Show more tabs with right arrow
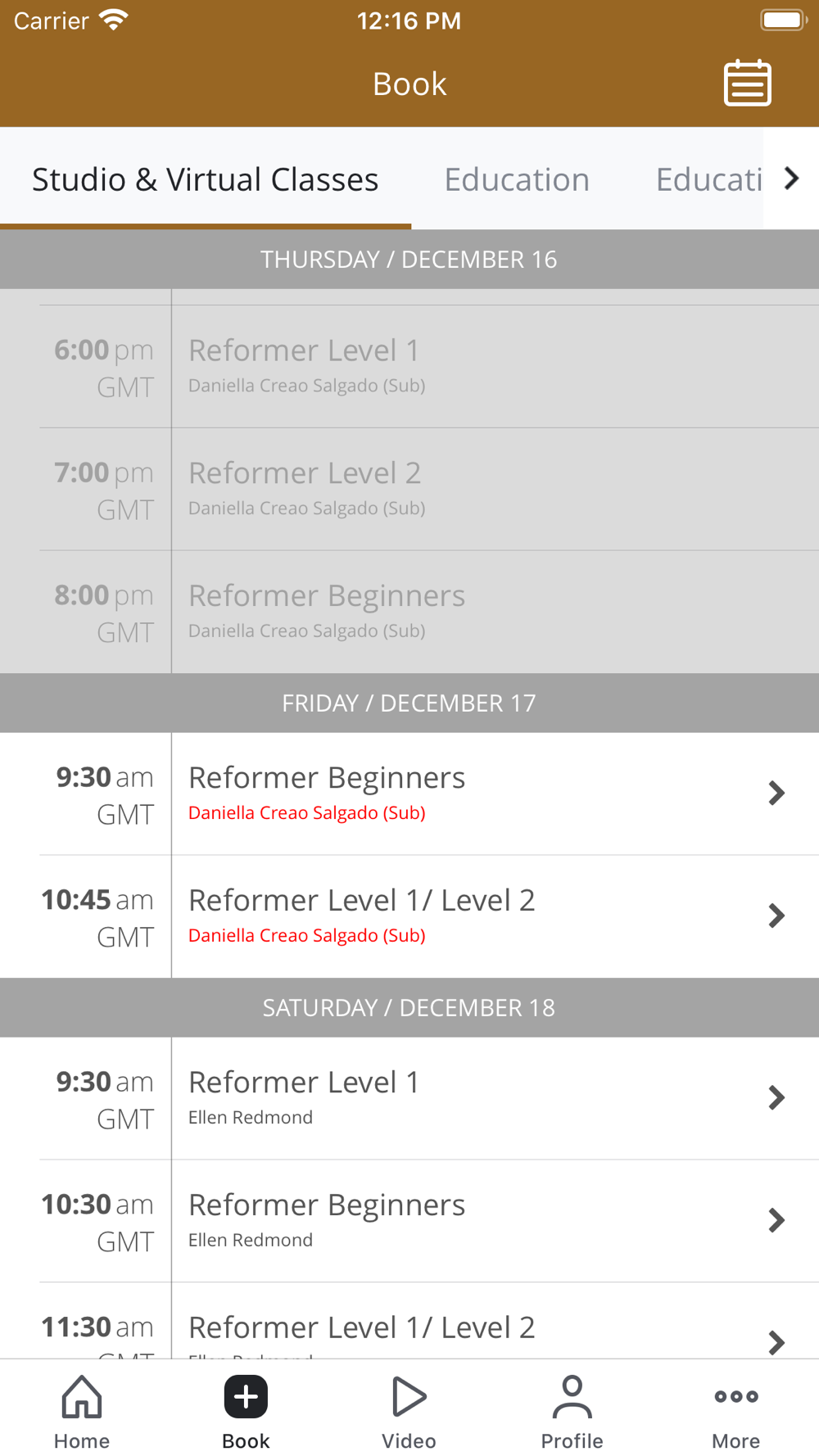Viewport: 819px width, 1456px height. coord(791,179)
